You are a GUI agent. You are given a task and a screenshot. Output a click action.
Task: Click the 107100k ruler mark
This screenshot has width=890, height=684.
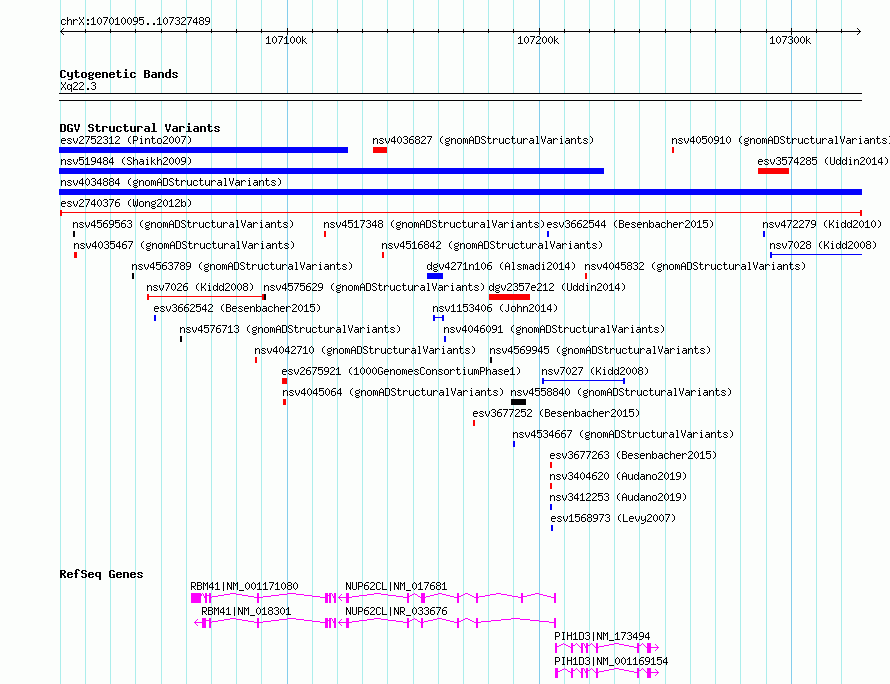click(x=286, y=40)
